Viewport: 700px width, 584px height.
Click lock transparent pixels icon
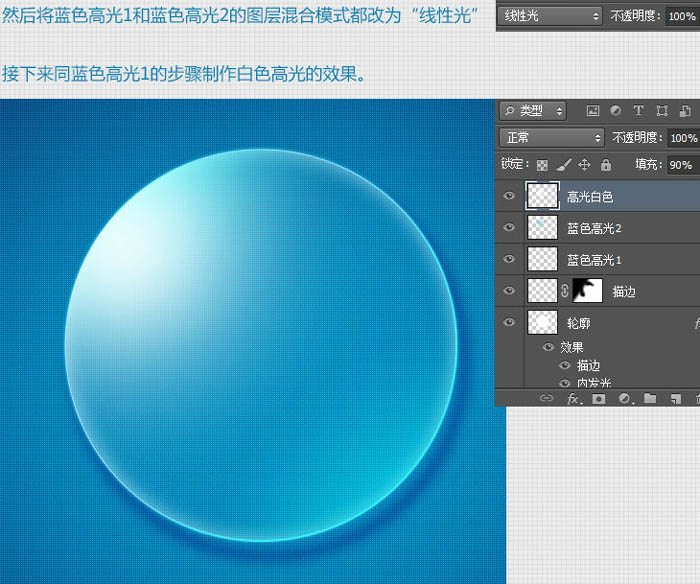tap(542, 165)
